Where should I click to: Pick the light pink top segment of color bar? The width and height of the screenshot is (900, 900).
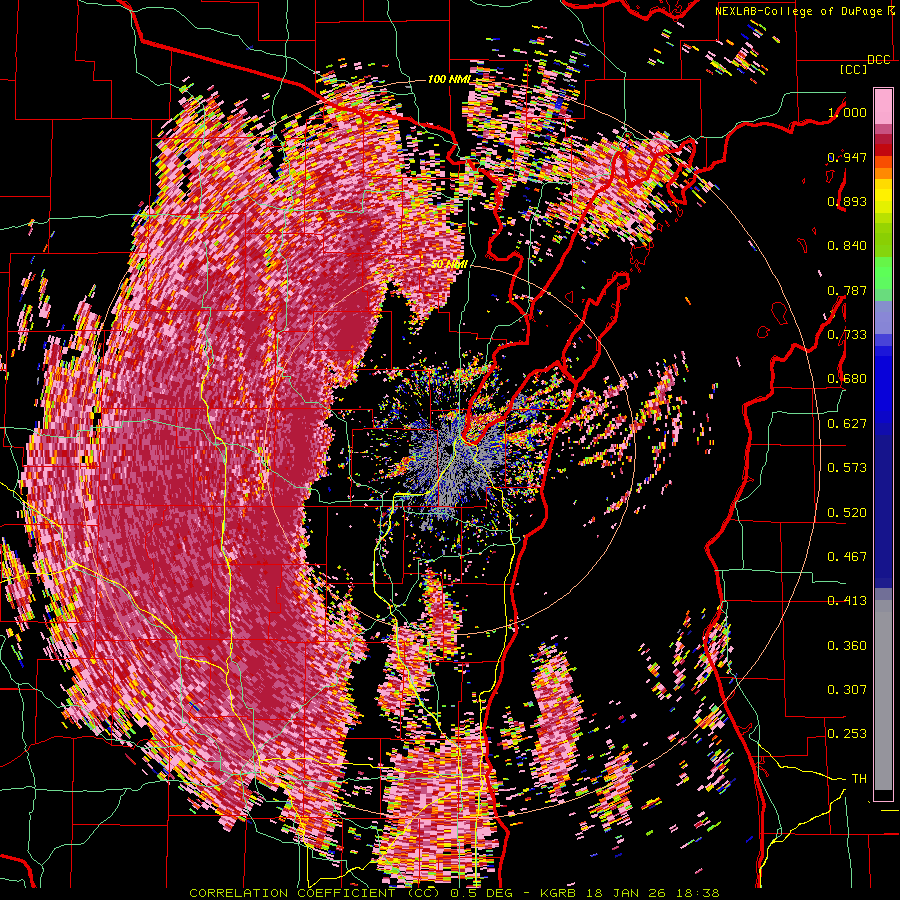tap(883, 107)
